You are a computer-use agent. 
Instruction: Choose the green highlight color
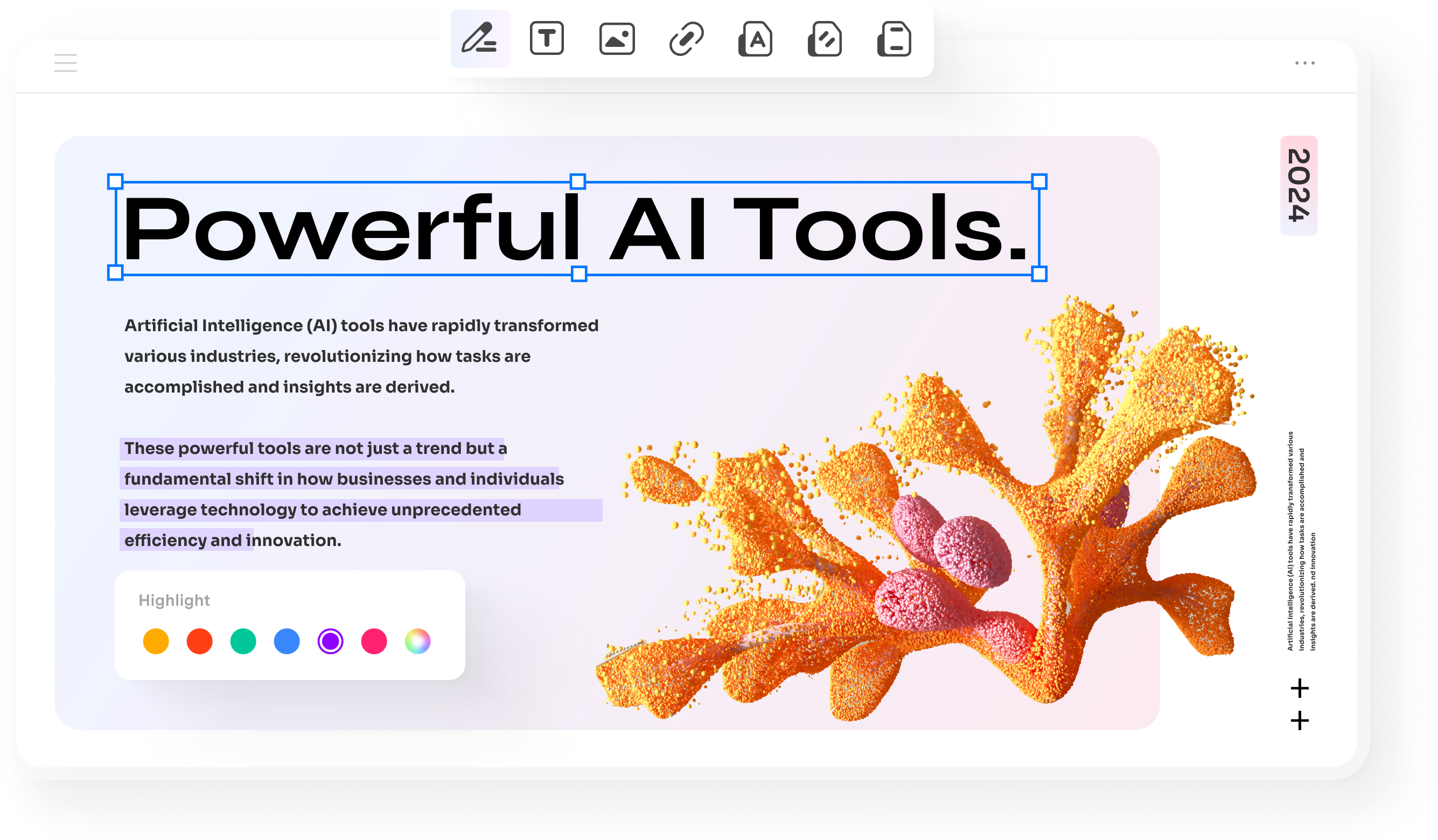click(243, 641)
